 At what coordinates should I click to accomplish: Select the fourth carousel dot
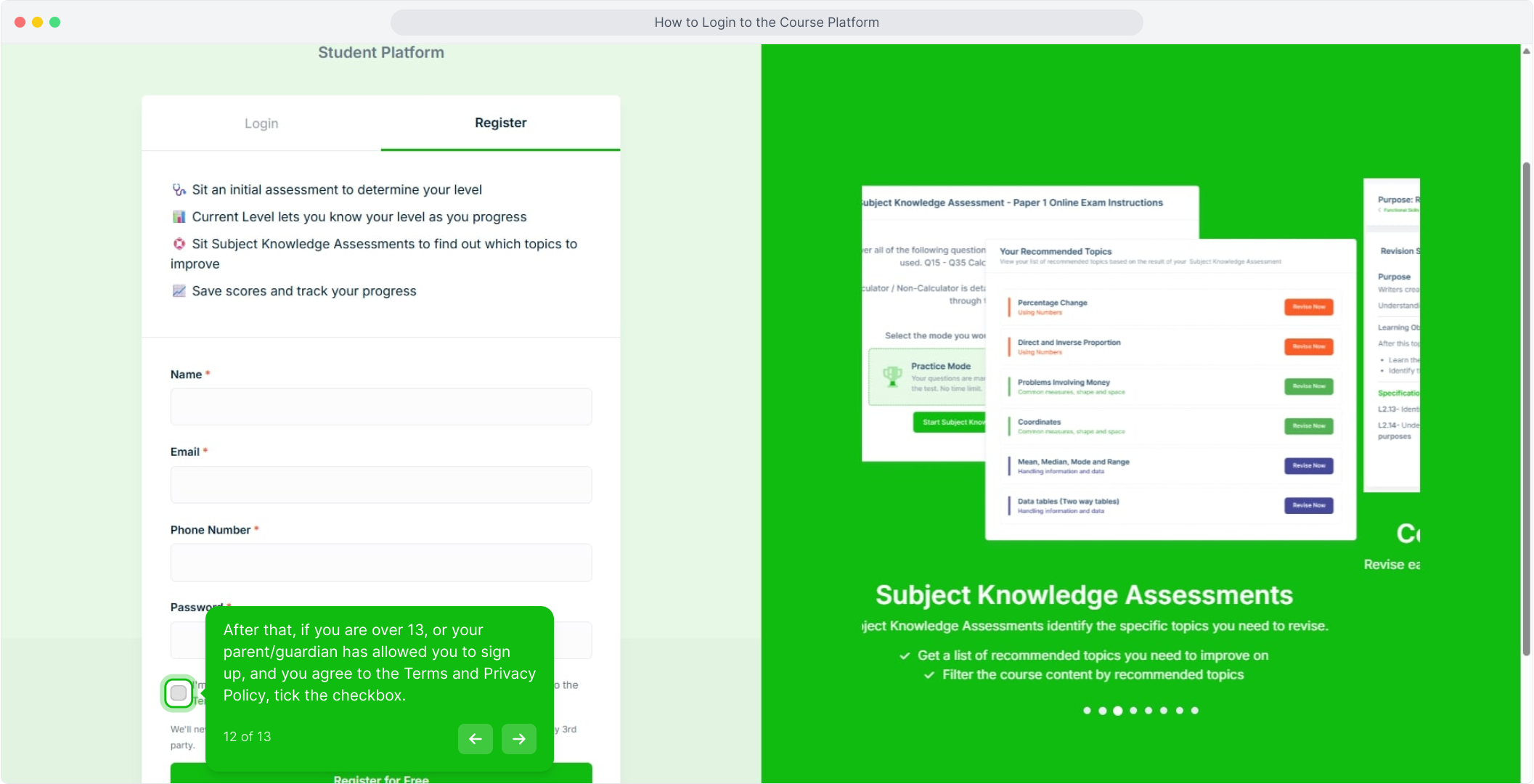tap(1133, 711)
